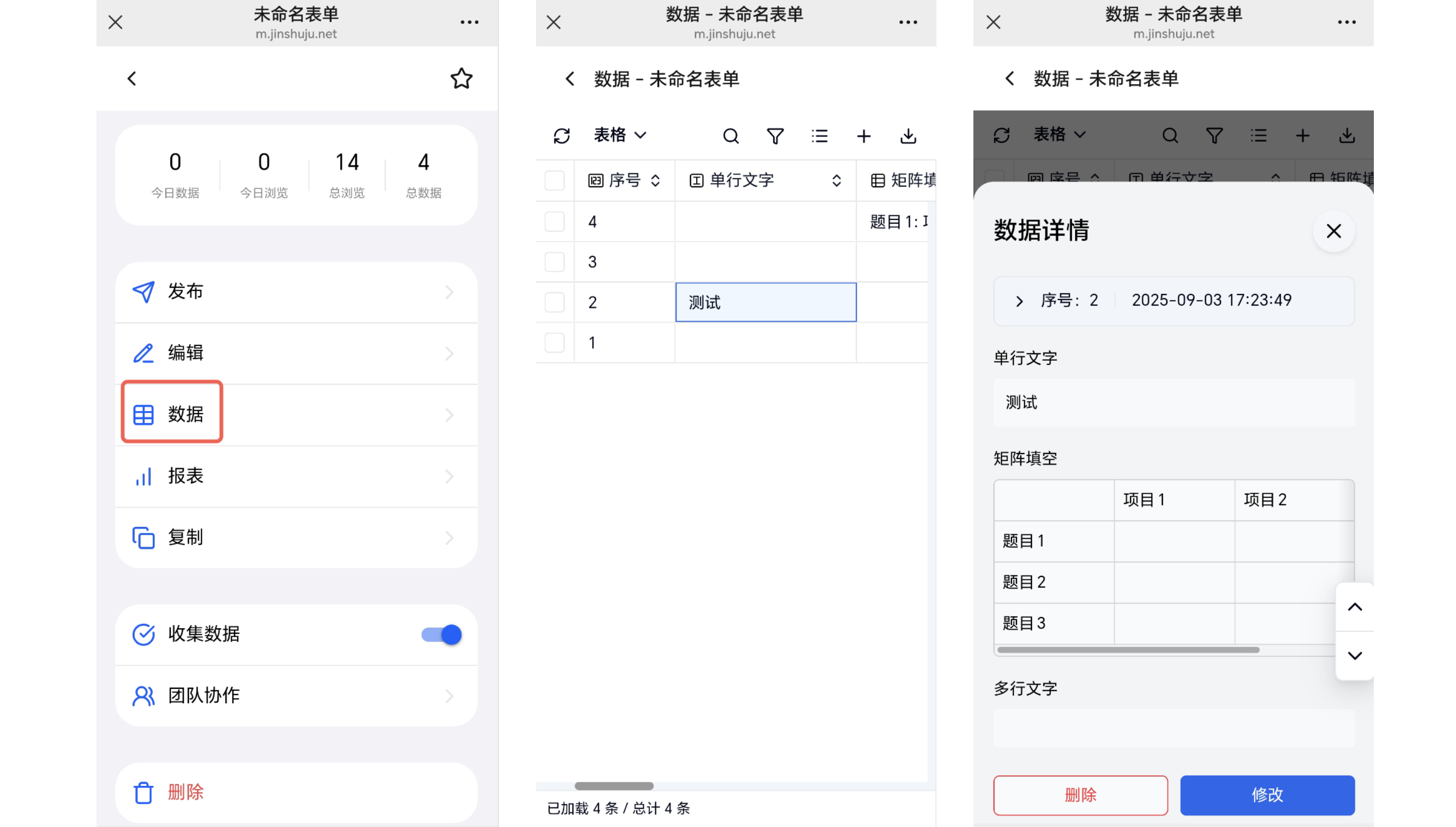Open 发布 menu row chevron
1456x827 pixels.
pos(449,292)
